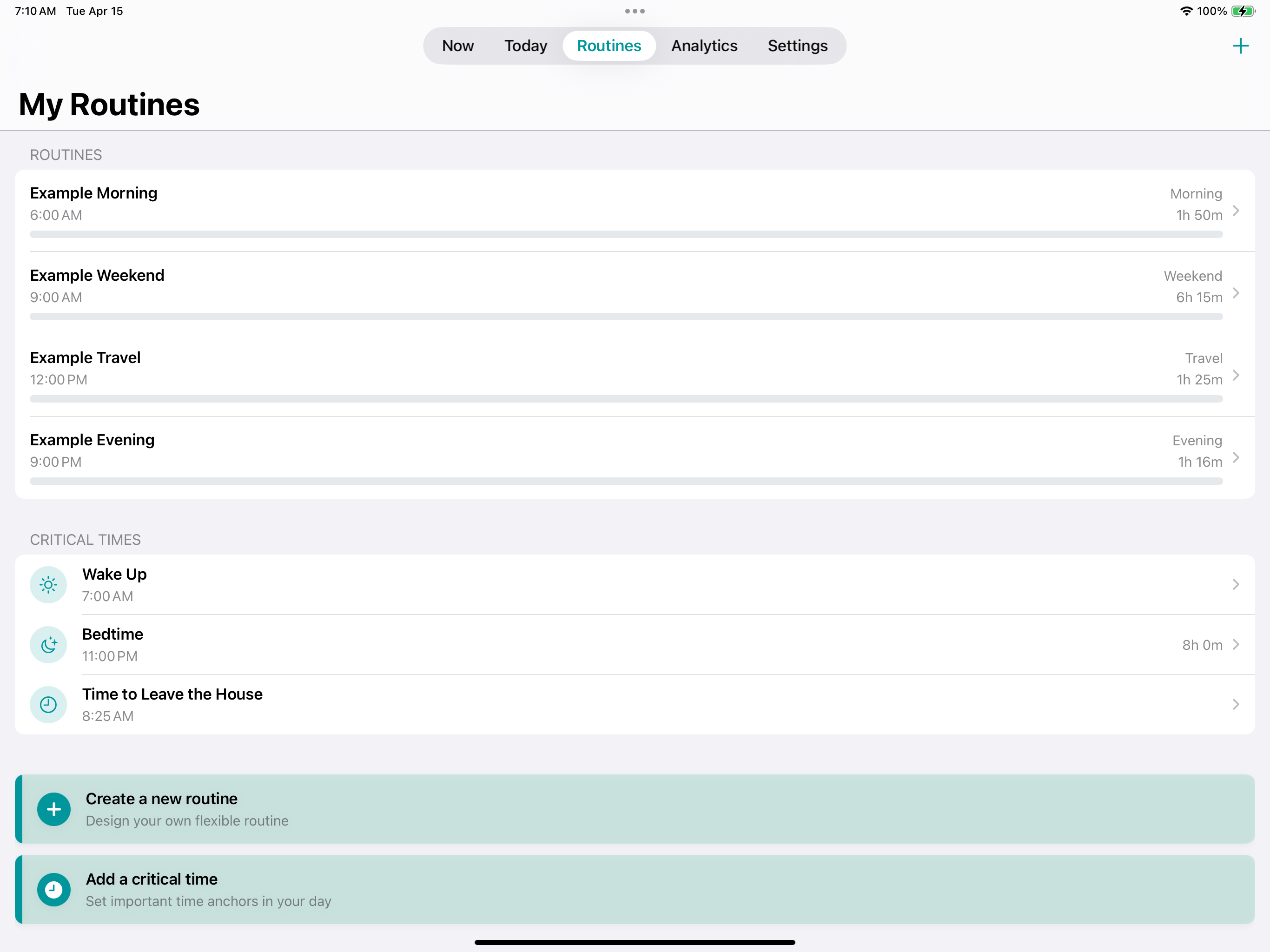Tap the clock icon next to Add a critical time
The image size is (1270, 952).
click(53, 889)
